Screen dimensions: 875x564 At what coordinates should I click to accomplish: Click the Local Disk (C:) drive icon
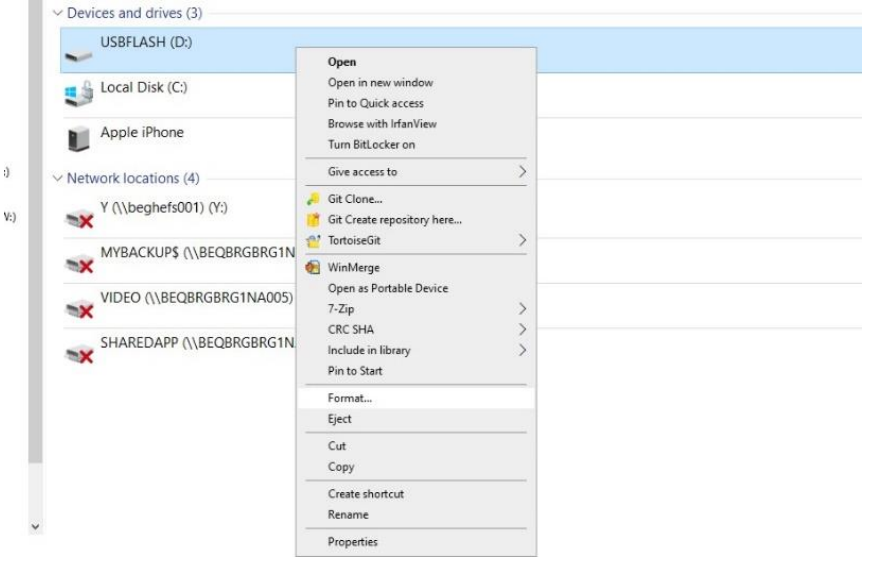(x=78, y=94)
